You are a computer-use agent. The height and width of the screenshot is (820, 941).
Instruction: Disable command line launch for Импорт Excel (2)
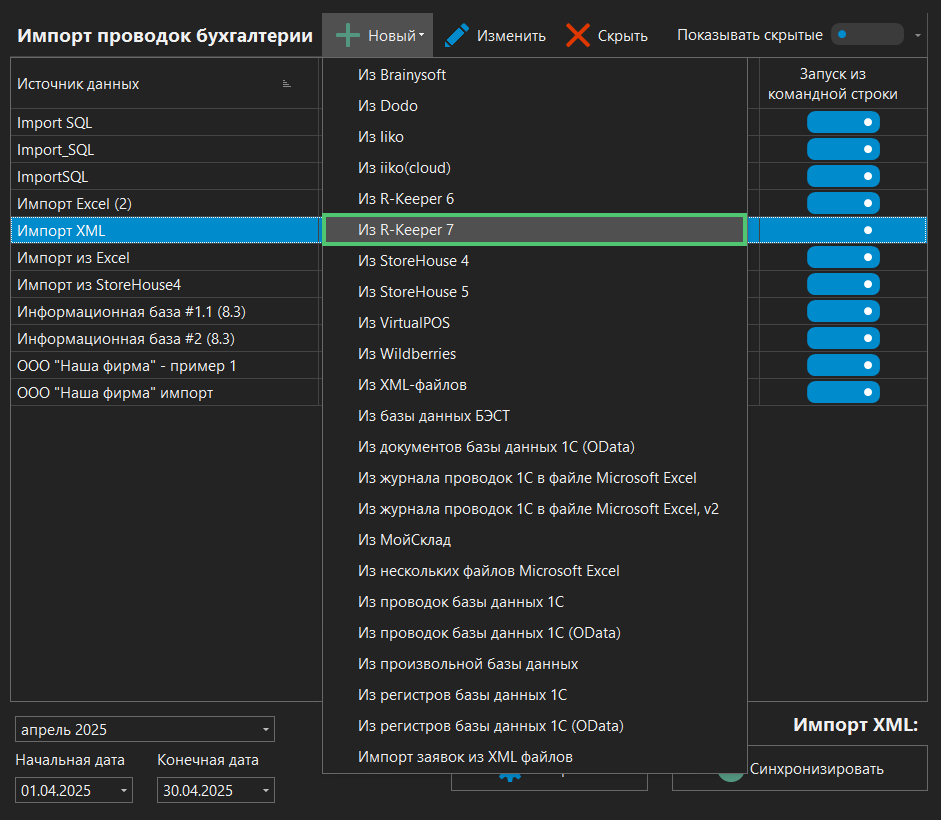(x=842, y=204)
